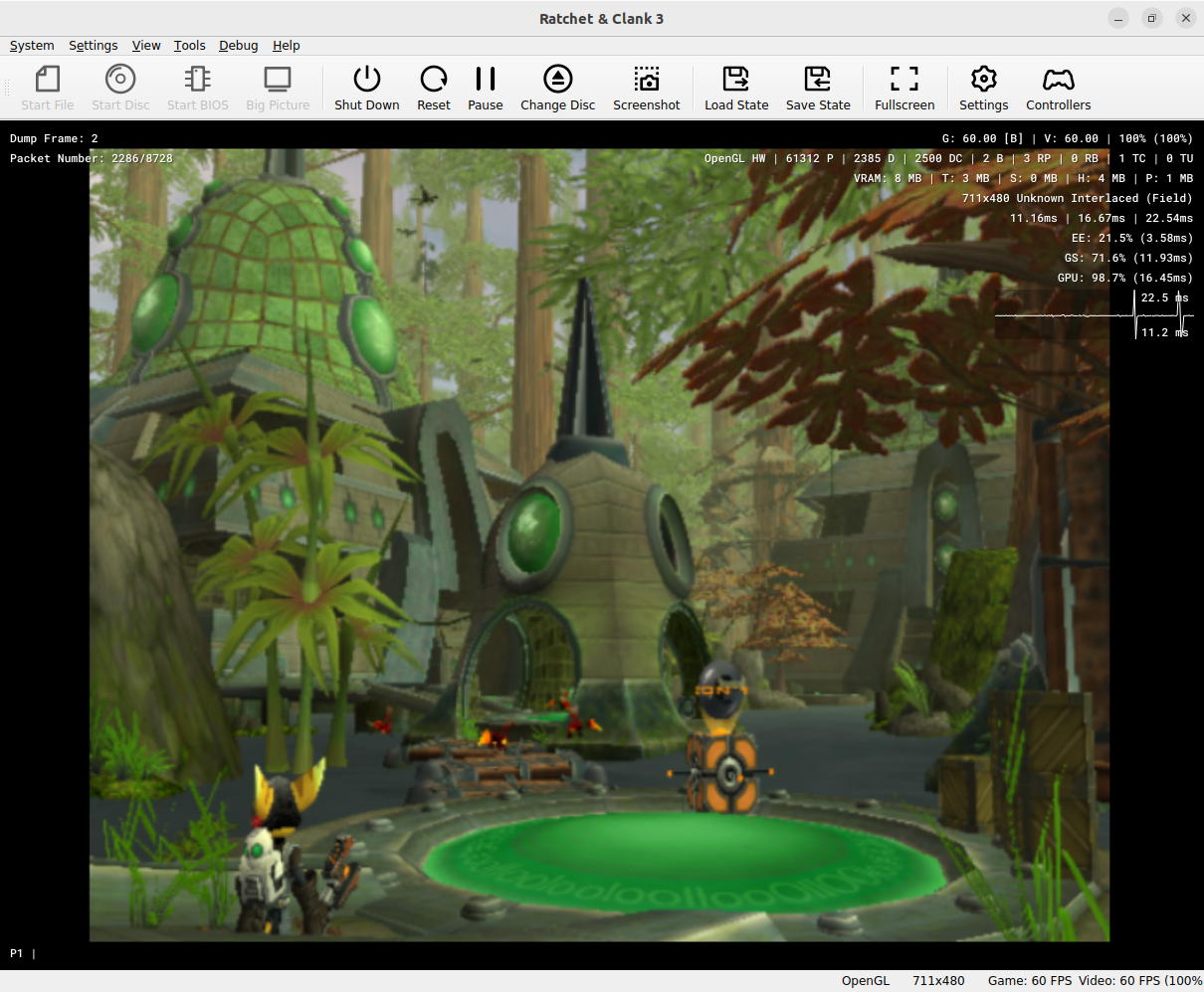The image size is (1204, 992).
Task: Open Big Picture mode icon
Action: (278, 79)
